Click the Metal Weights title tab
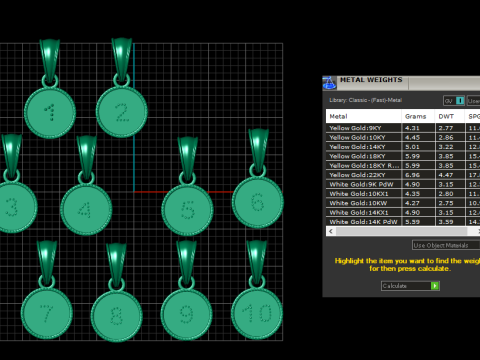The height and width of the screenshot is (360, 480). tap(371, 80)
